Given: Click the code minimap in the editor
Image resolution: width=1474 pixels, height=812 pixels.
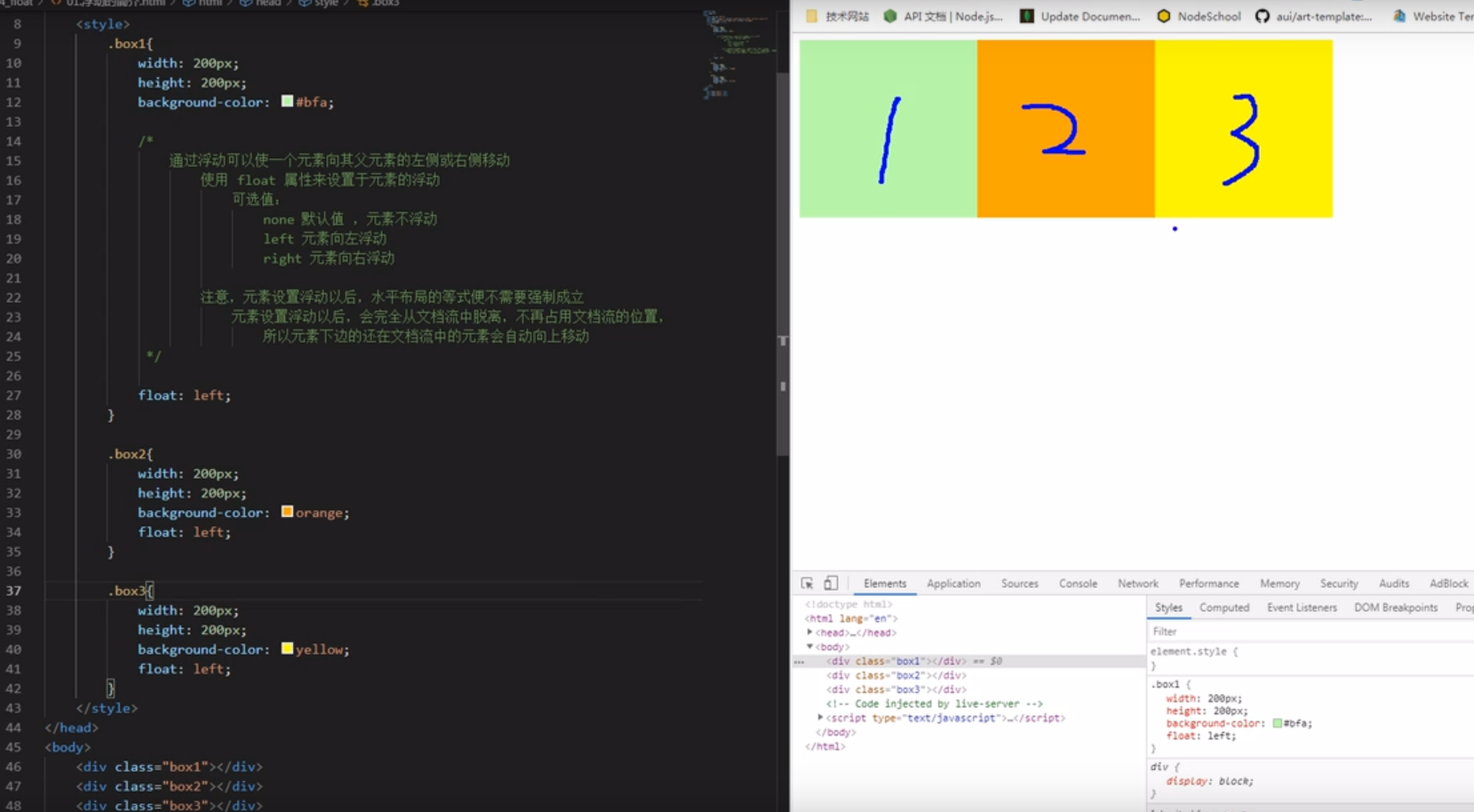Looking at the screenshot, I should 739,55.
